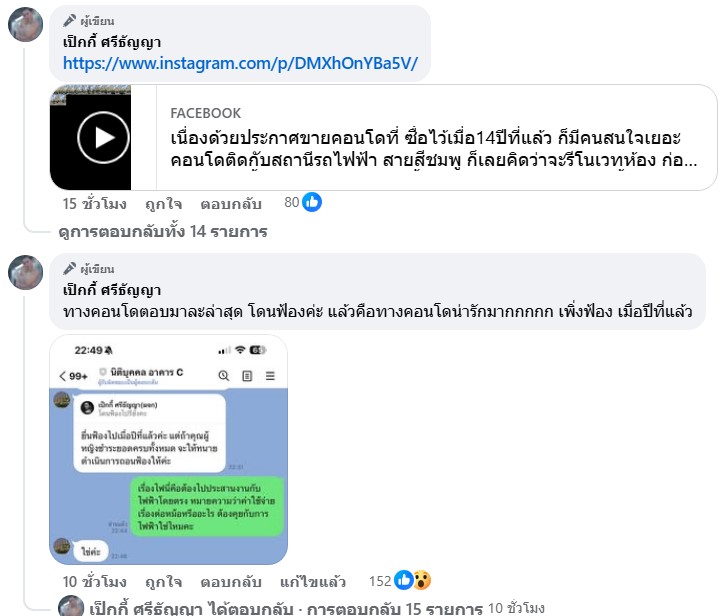This screenshot has height=616, width=728.
Task: Click ถูกใจ under the 15-hour comment
Action: click(163, 204)
